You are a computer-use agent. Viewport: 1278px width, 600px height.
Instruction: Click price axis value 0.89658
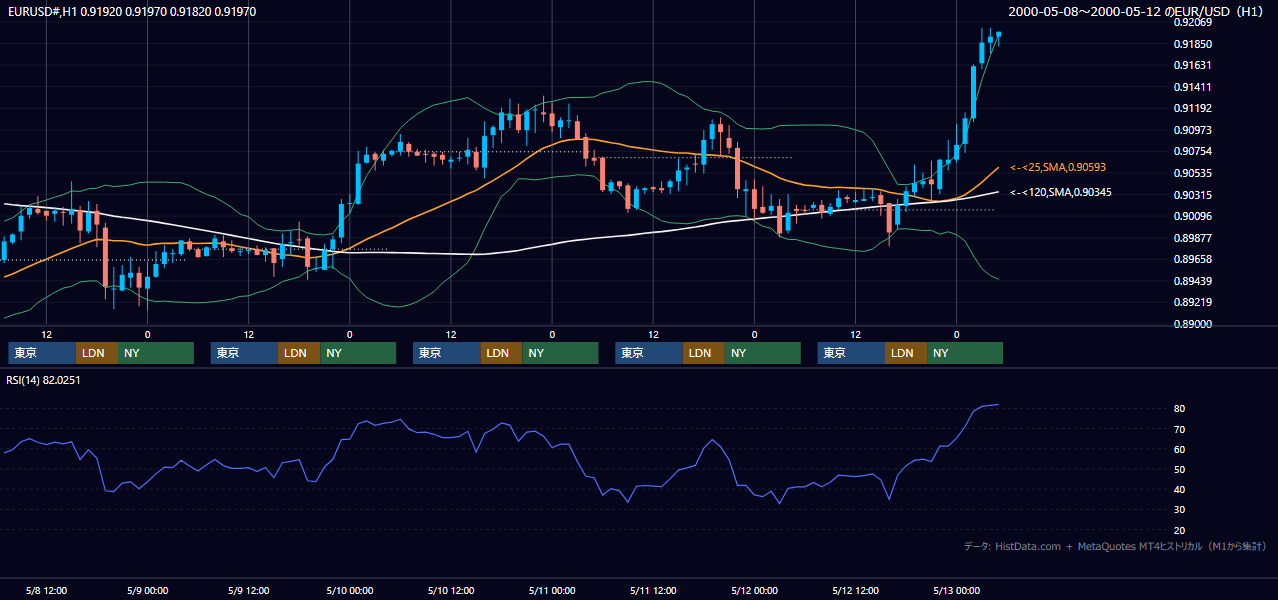1193,259
